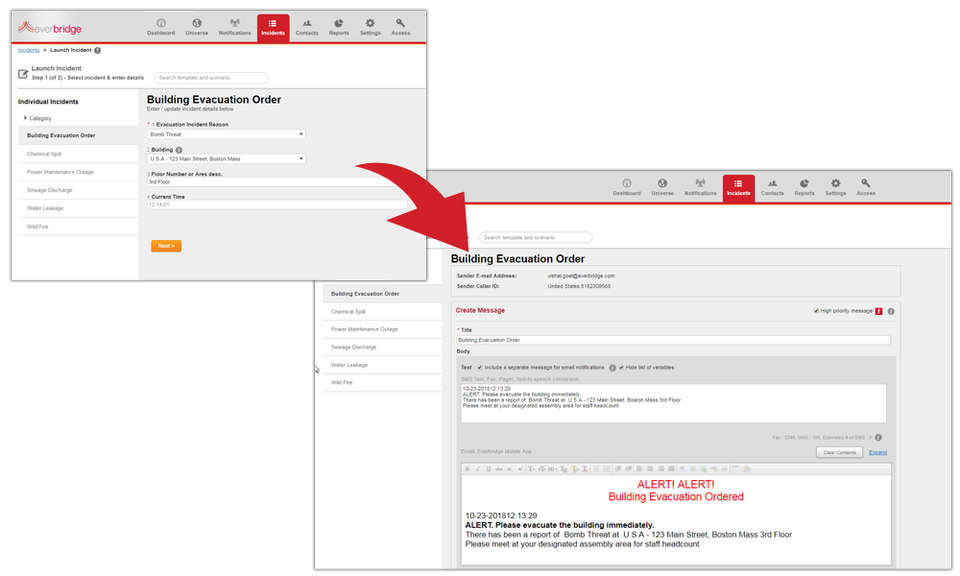Click the Expand link near Clear Contents
Image resolution: width=960 pixels, height=576 pixels.
point(878,452)
